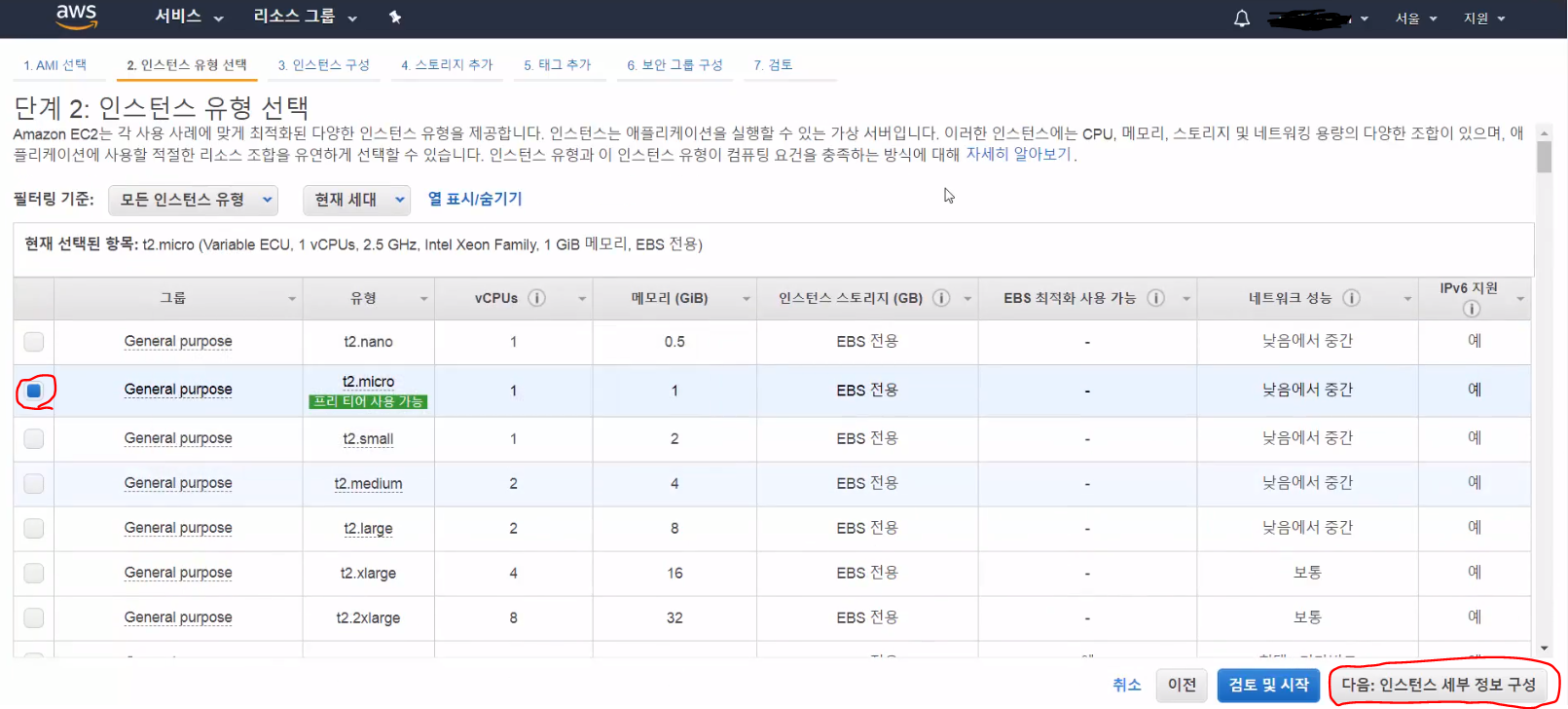Screen dimensions: 1568x709
Task: Show info for 네트워크 성능 column
Action: [x=1352, y=298]
